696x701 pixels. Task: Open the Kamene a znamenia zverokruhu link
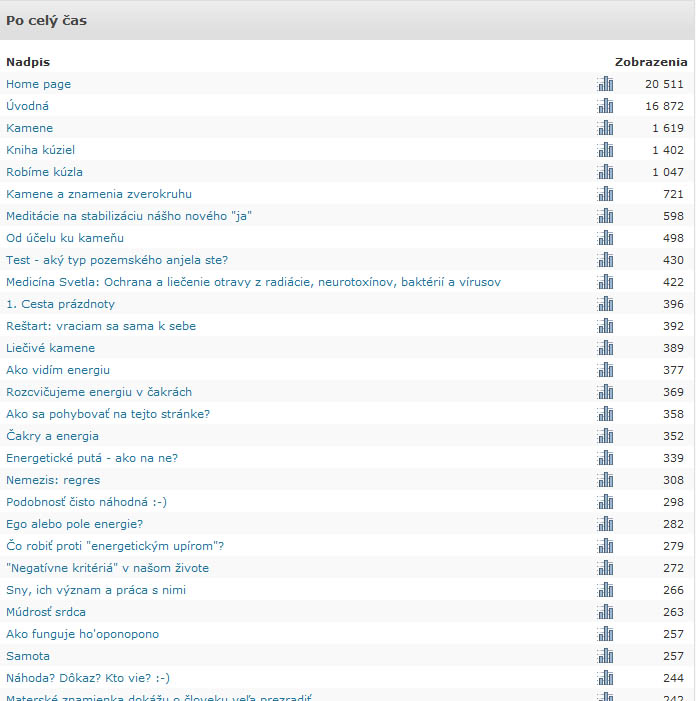pos(99,194)
